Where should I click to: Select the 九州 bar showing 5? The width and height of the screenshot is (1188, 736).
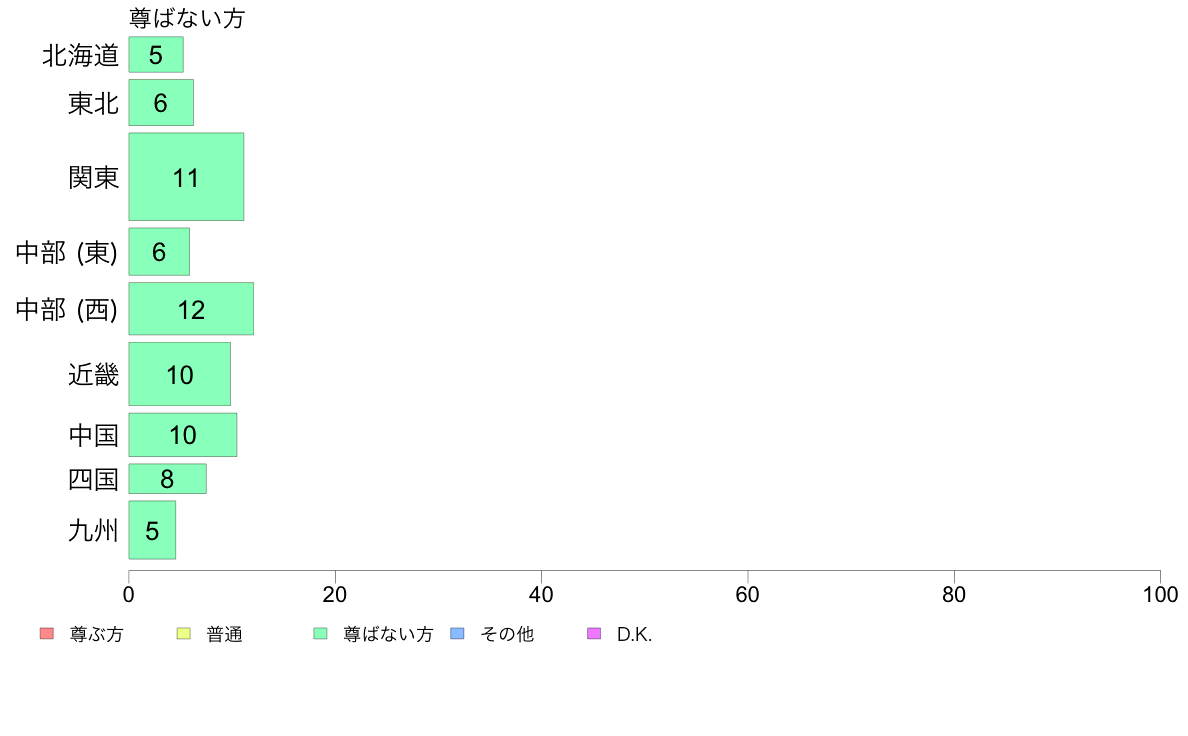point(152,530)
